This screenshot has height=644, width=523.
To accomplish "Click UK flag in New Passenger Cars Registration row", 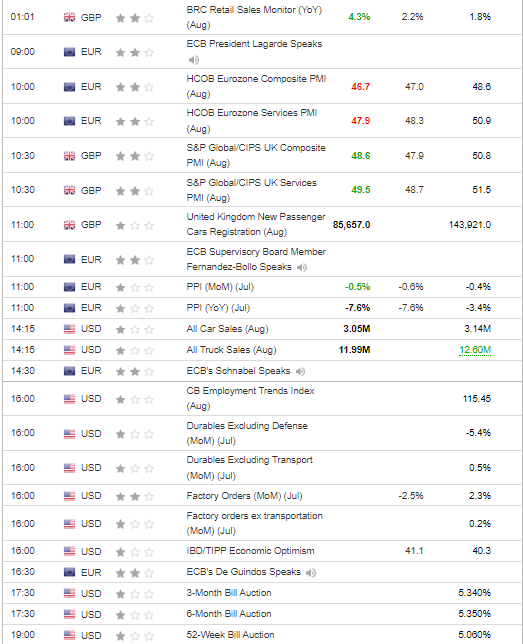I will click(69, 225).
